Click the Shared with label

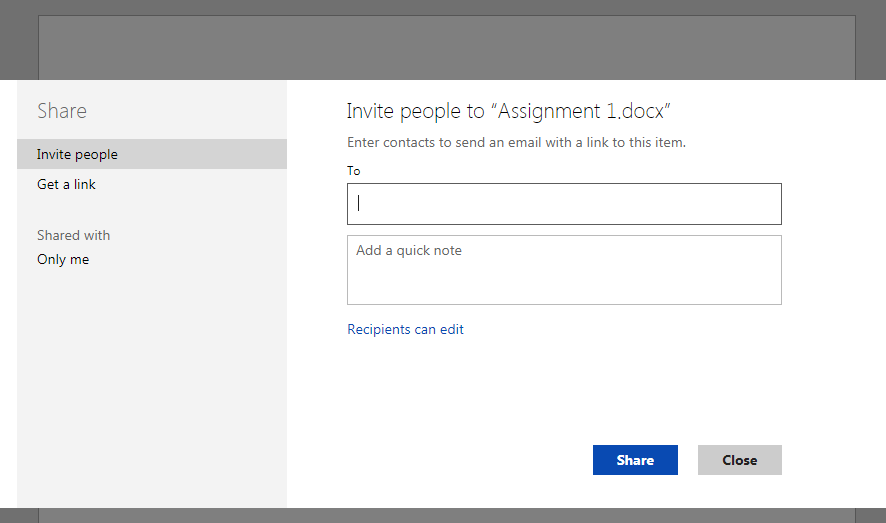point(73,235)
